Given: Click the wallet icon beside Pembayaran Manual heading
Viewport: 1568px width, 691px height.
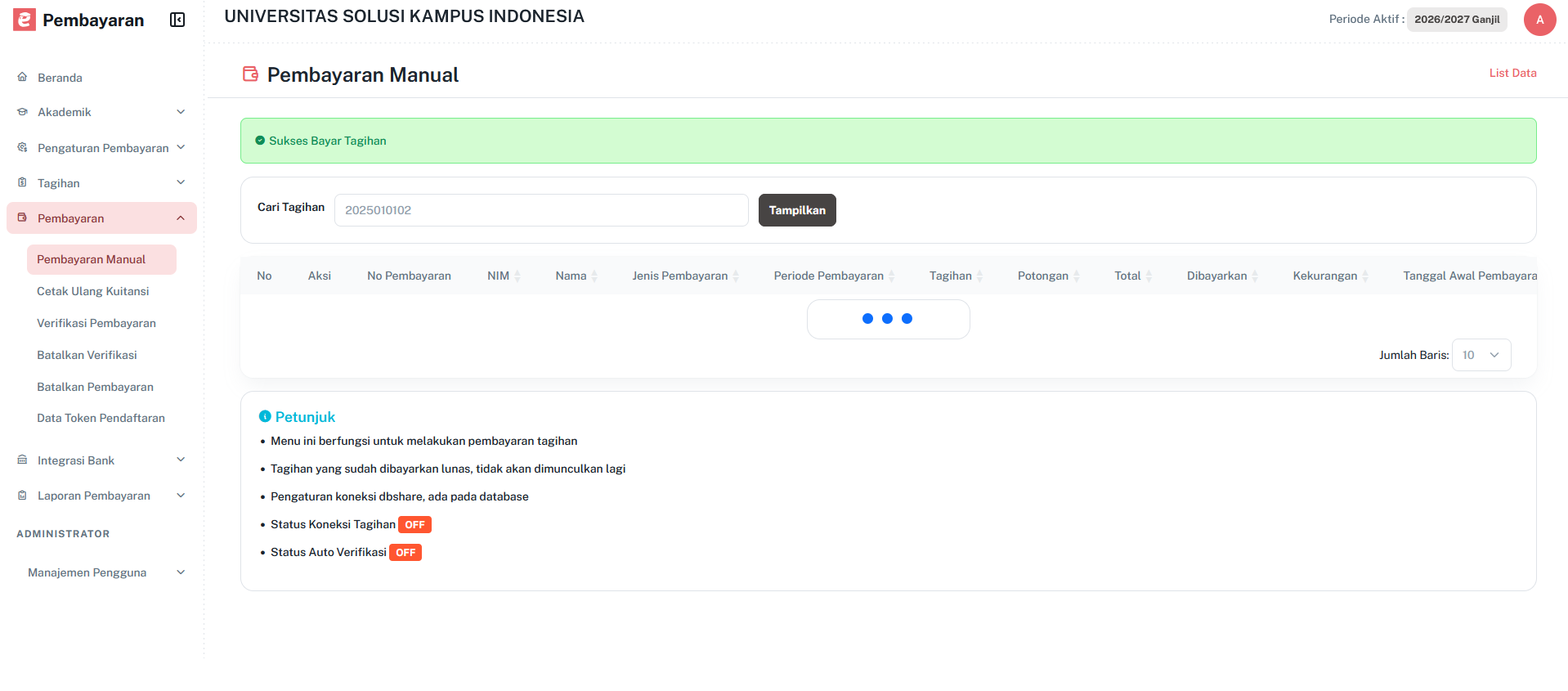Looking at the screenshot, I should click(250, 74).
